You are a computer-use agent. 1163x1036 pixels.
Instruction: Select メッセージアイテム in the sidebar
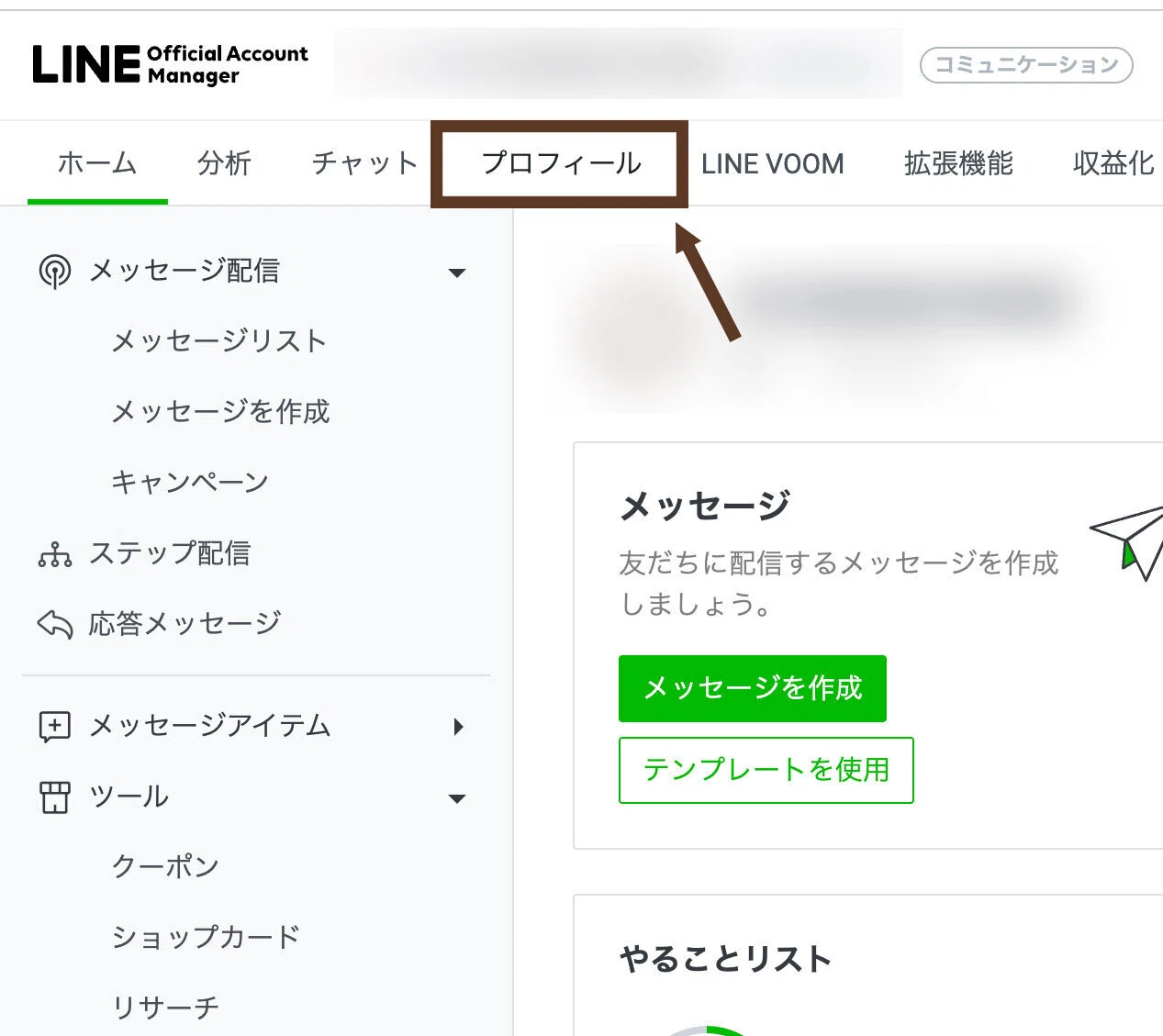[209, 726]
